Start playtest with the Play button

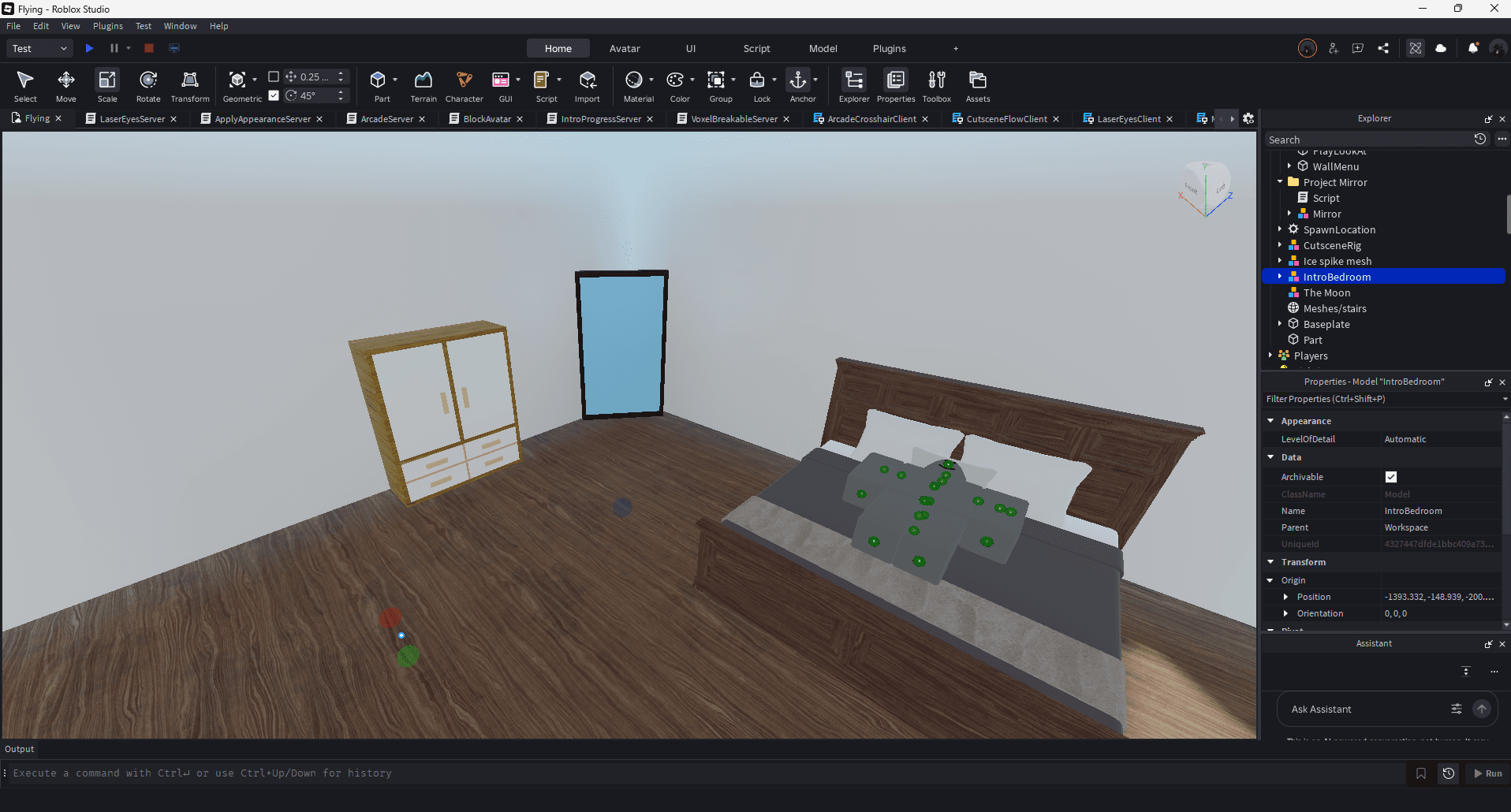[x=89, y=48]
